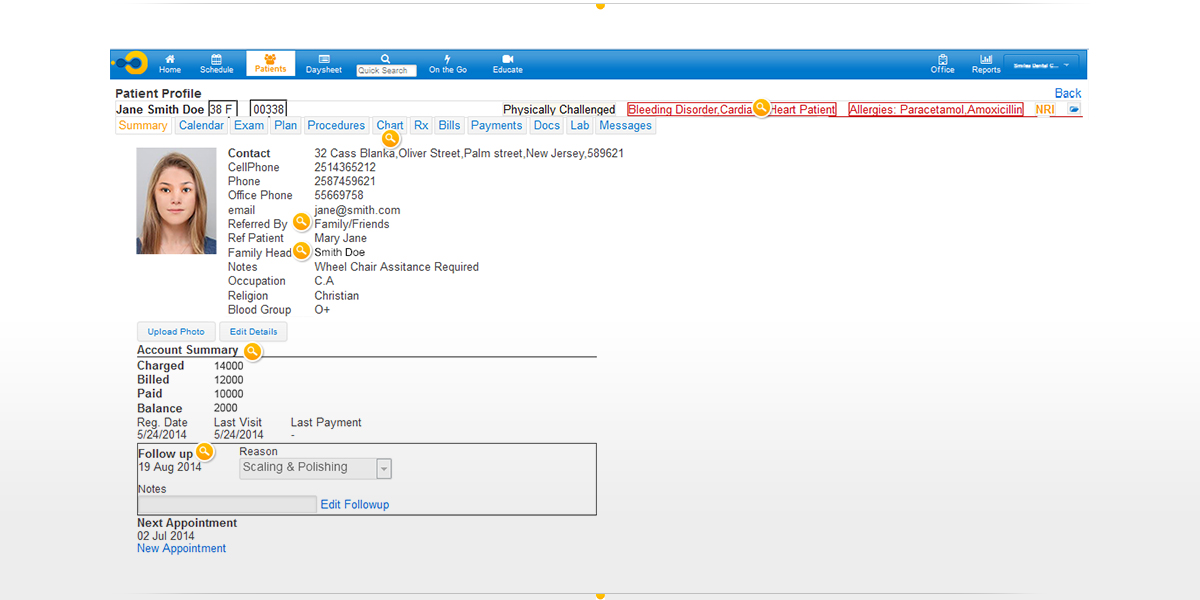
Task: Open the clinic name dropdown at top right
Action: [1041, 65]
